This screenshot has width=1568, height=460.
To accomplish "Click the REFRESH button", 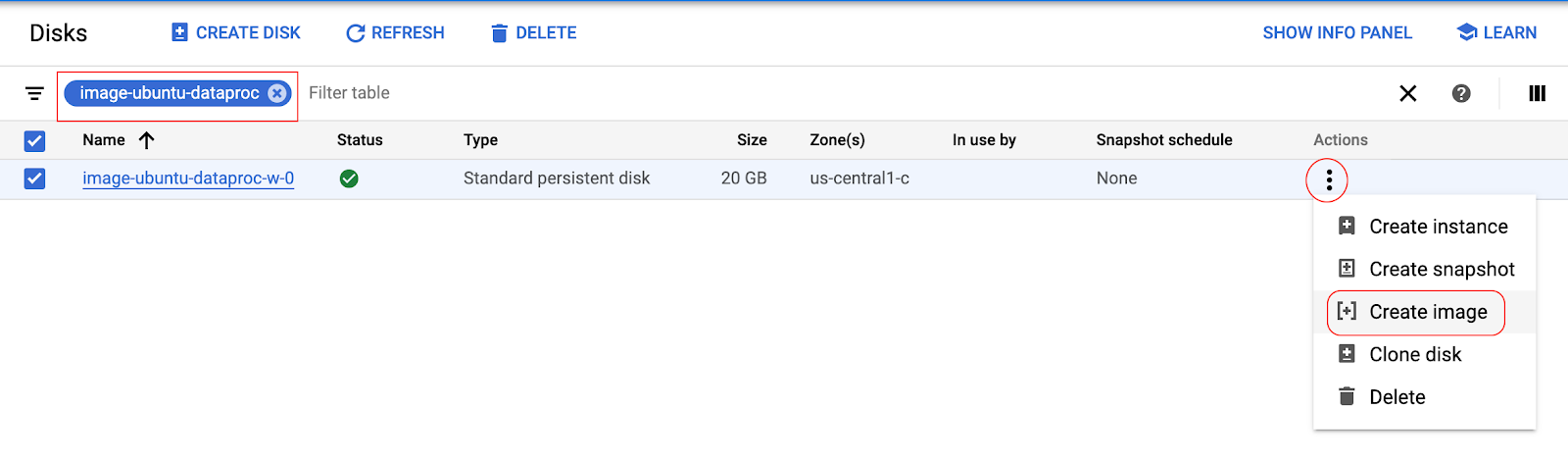I will (395, 33).
